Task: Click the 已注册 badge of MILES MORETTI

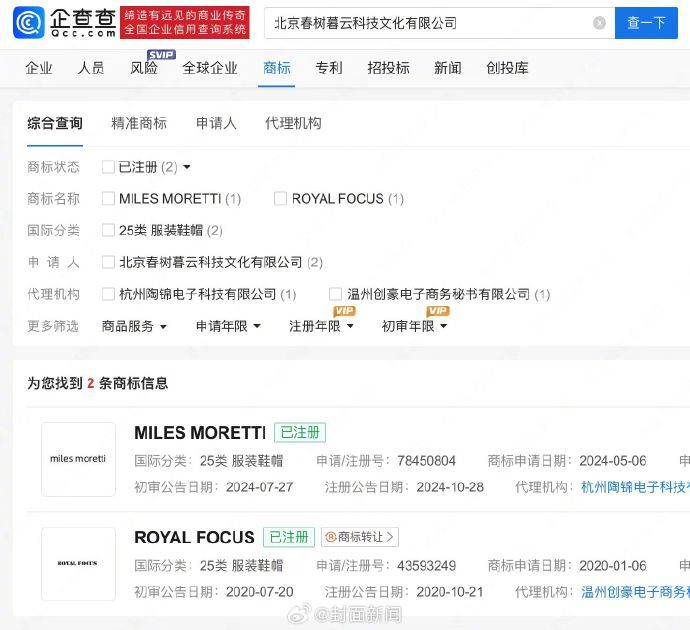Action: pos(300,433)
